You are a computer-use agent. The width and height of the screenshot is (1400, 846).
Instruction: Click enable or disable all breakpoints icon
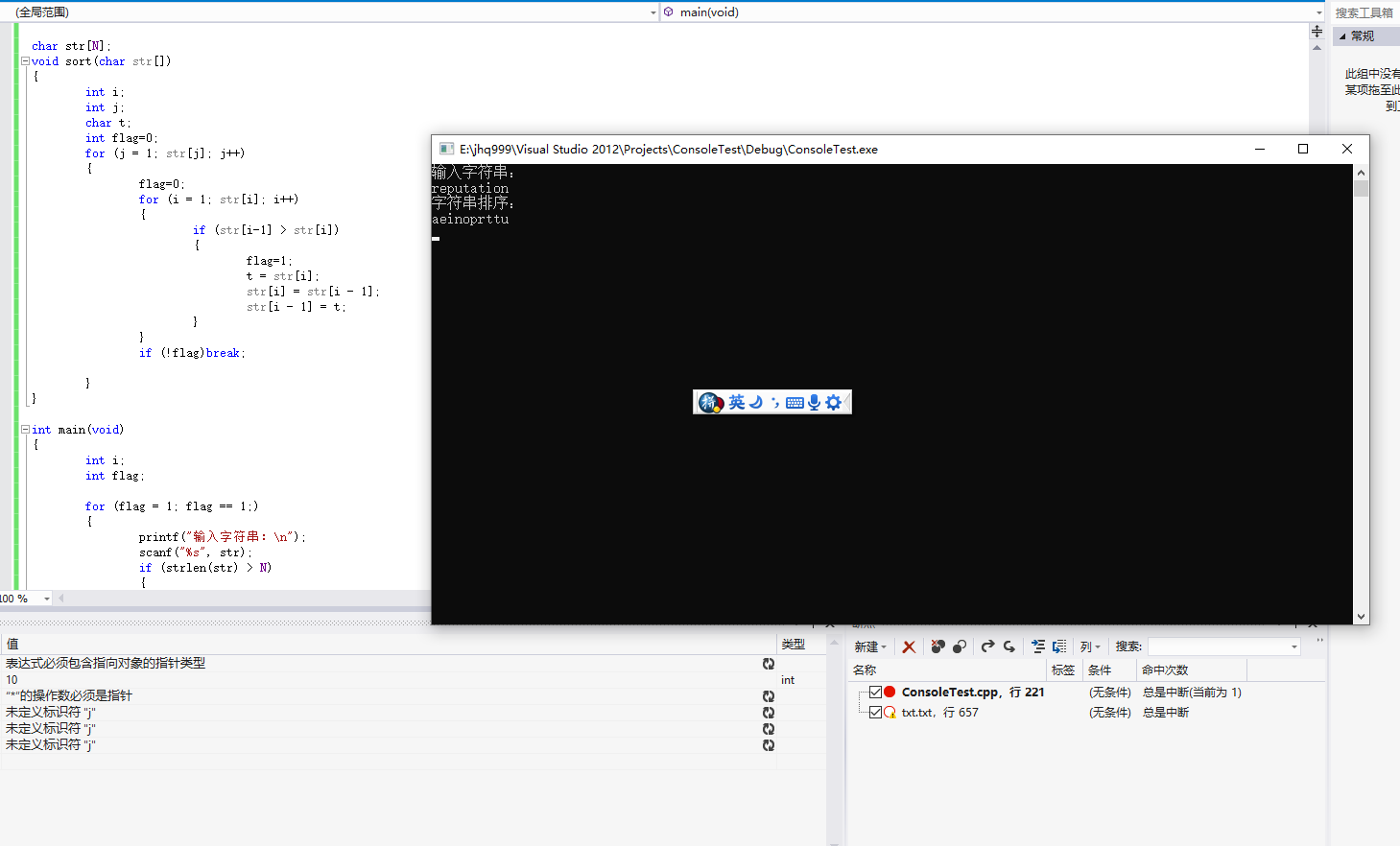click(959, 646)
